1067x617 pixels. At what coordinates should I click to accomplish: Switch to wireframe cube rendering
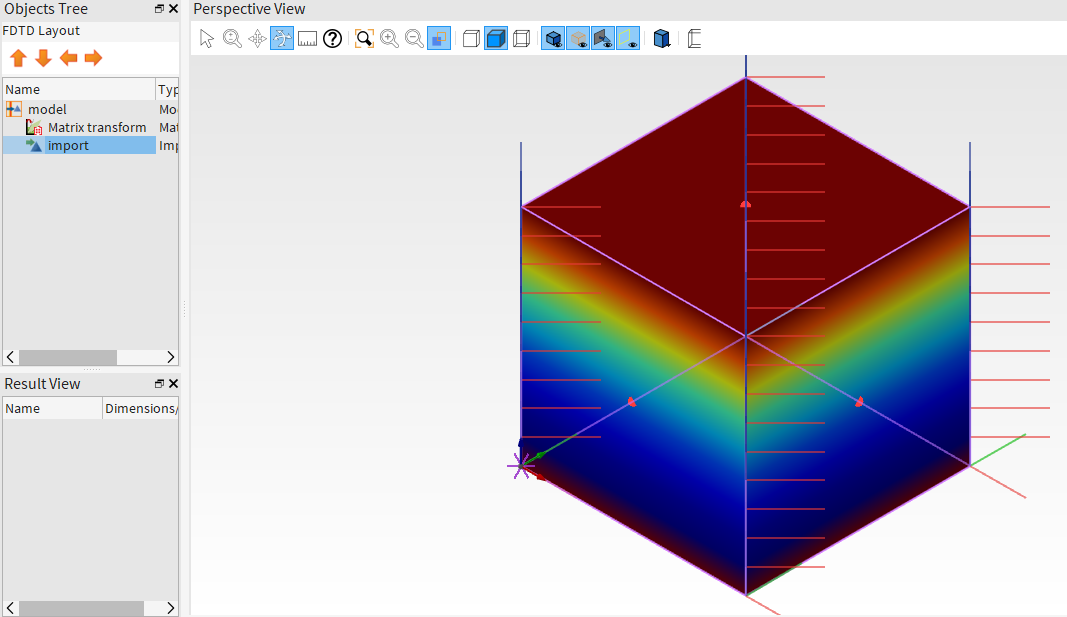click(521, 39)
